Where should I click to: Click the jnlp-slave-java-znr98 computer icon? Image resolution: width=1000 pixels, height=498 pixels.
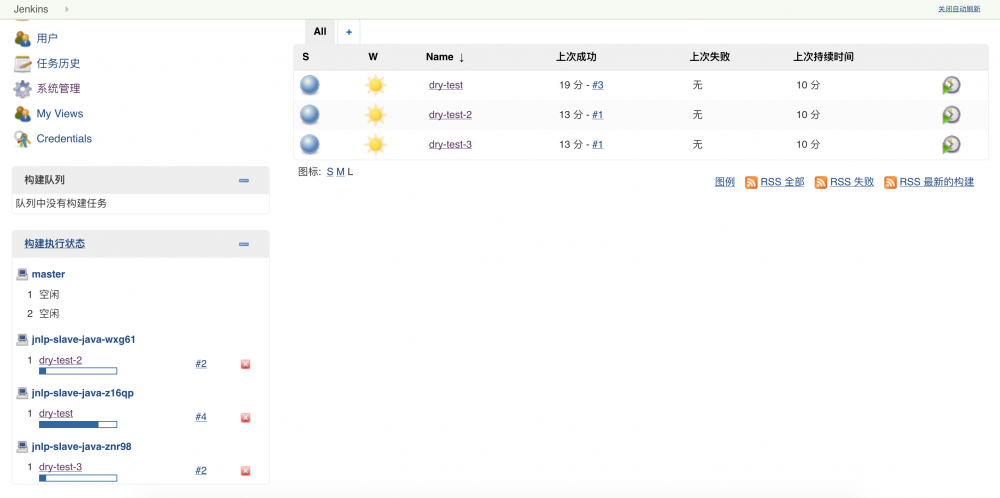click(22, 446)
